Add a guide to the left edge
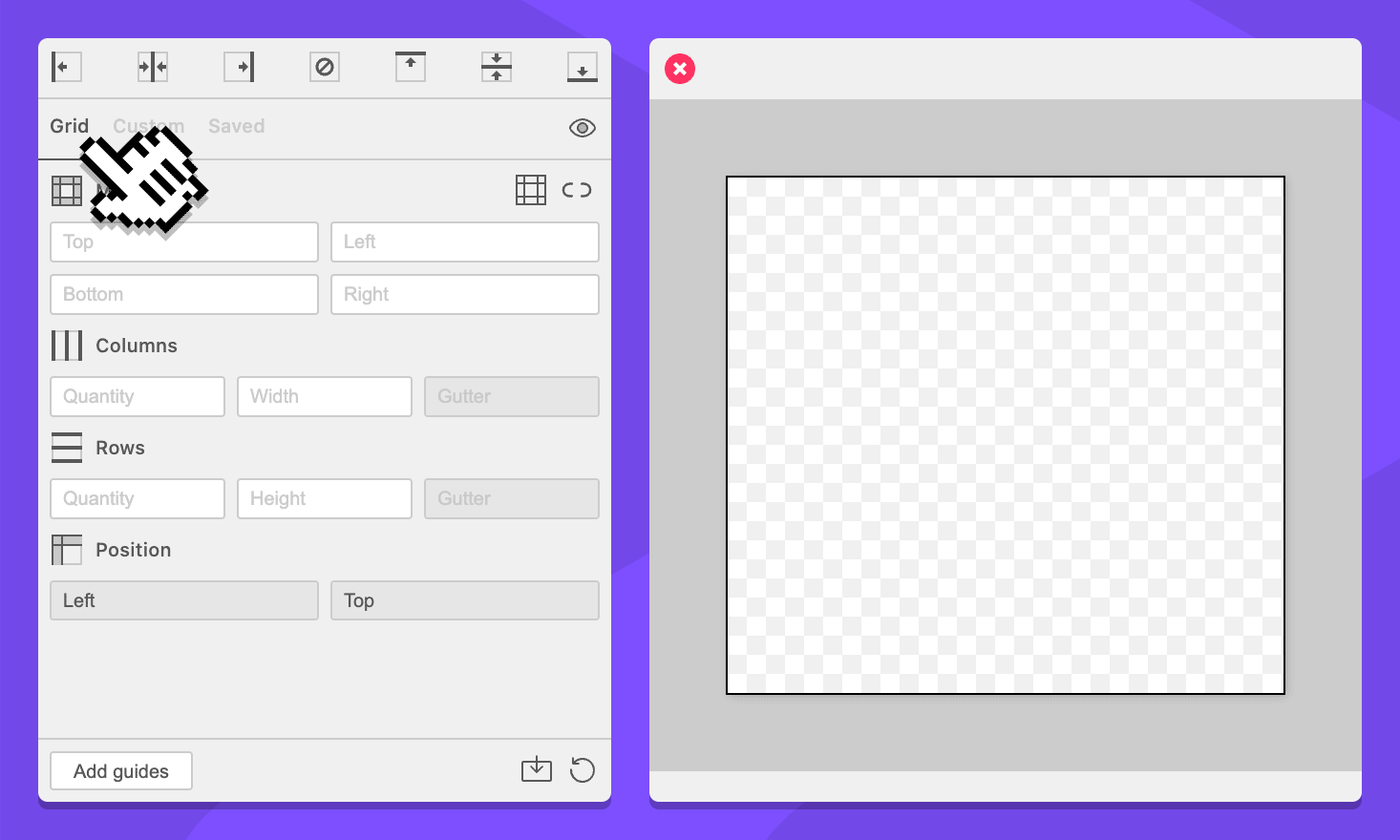1400x840 pixels. [x=66, y=67]
